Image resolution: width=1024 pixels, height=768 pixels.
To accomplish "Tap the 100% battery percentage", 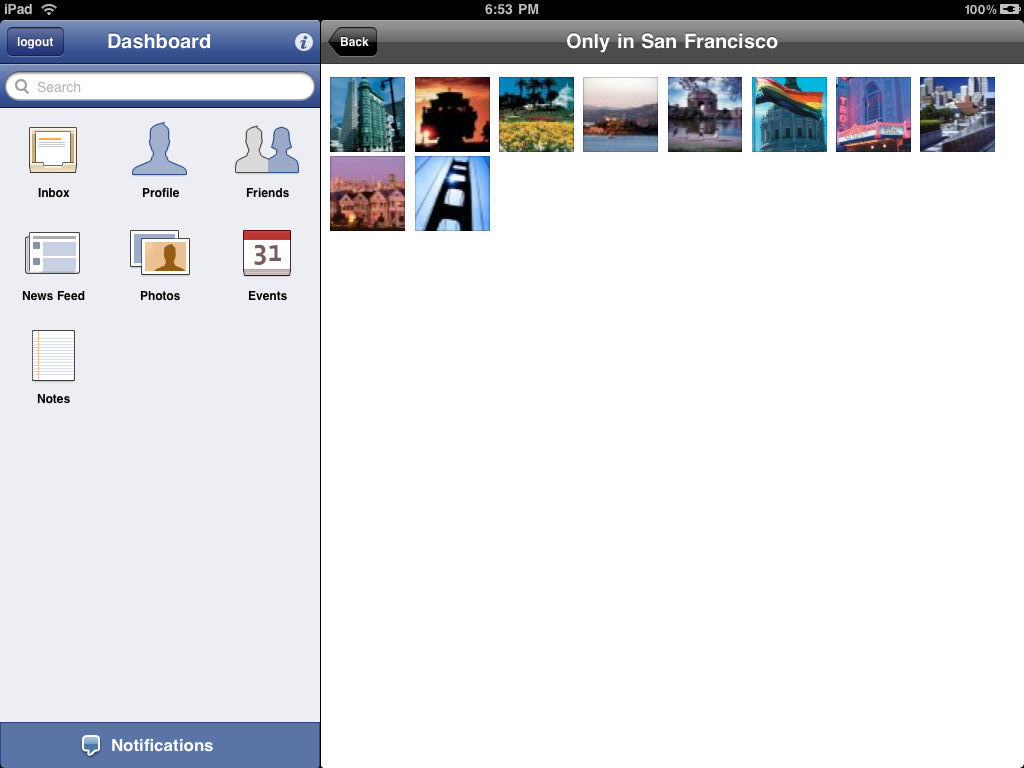I will tap(980, 9).
